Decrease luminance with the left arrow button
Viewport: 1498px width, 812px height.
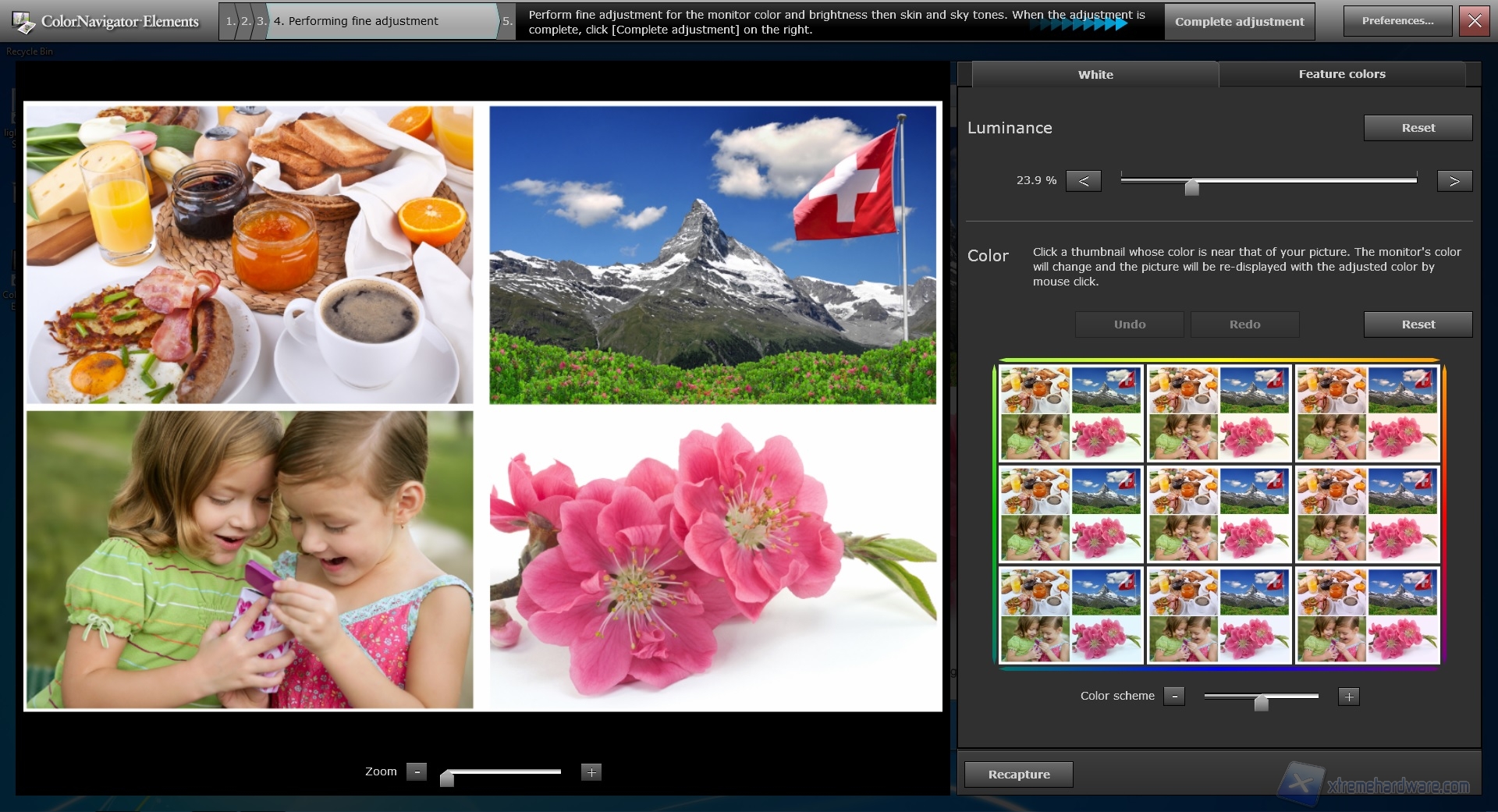[1083, 180]
